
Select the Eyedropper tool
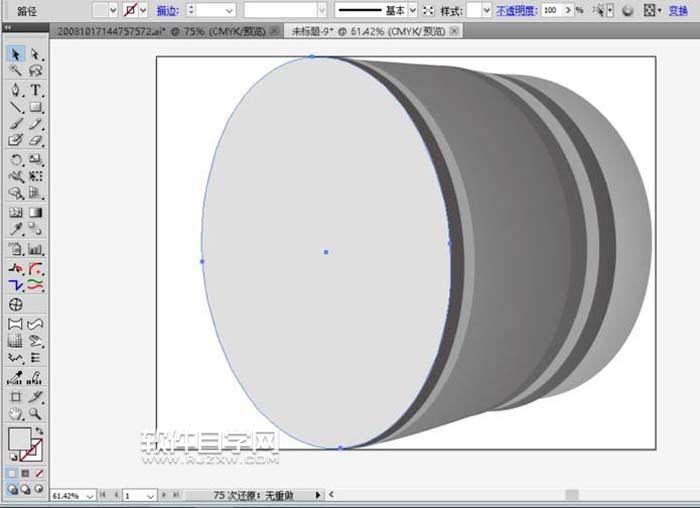16,229
